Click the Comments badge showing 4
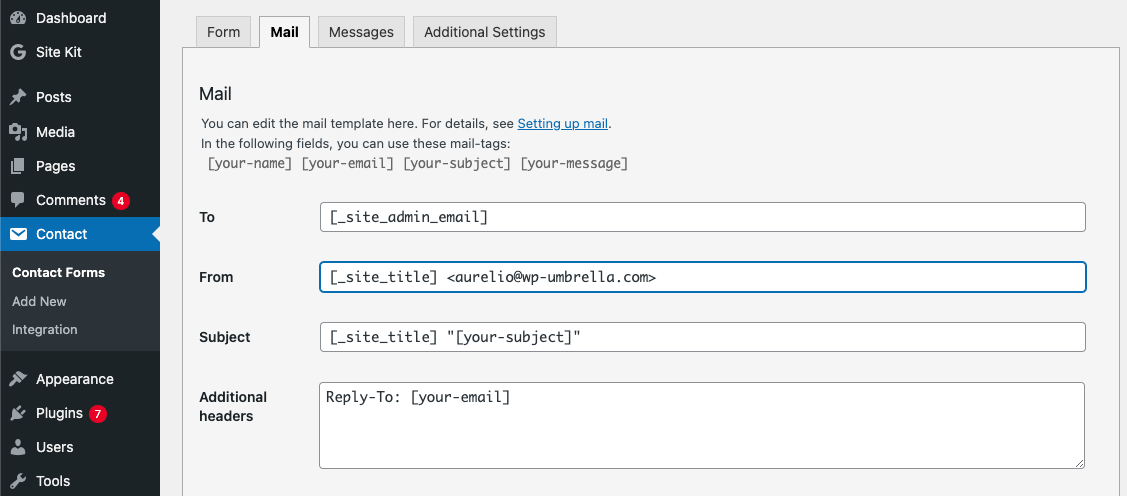The image size is (1127, 496). pyautogui.click(x=120, y=201)
